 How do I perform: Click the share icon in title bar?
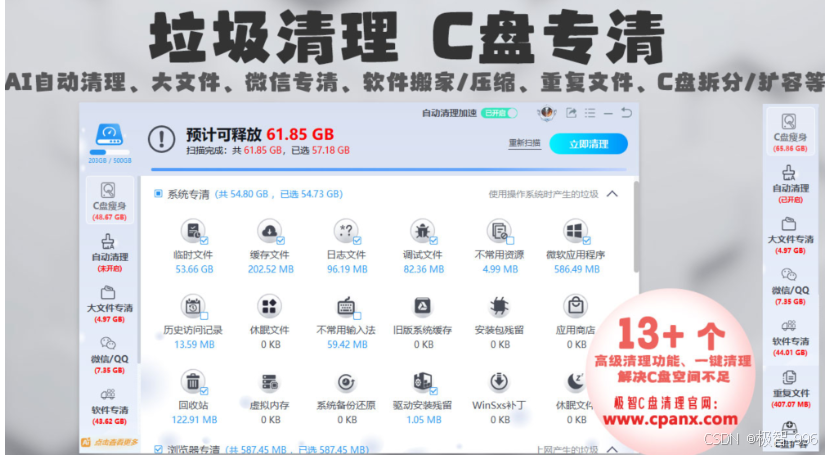(571, 113)
